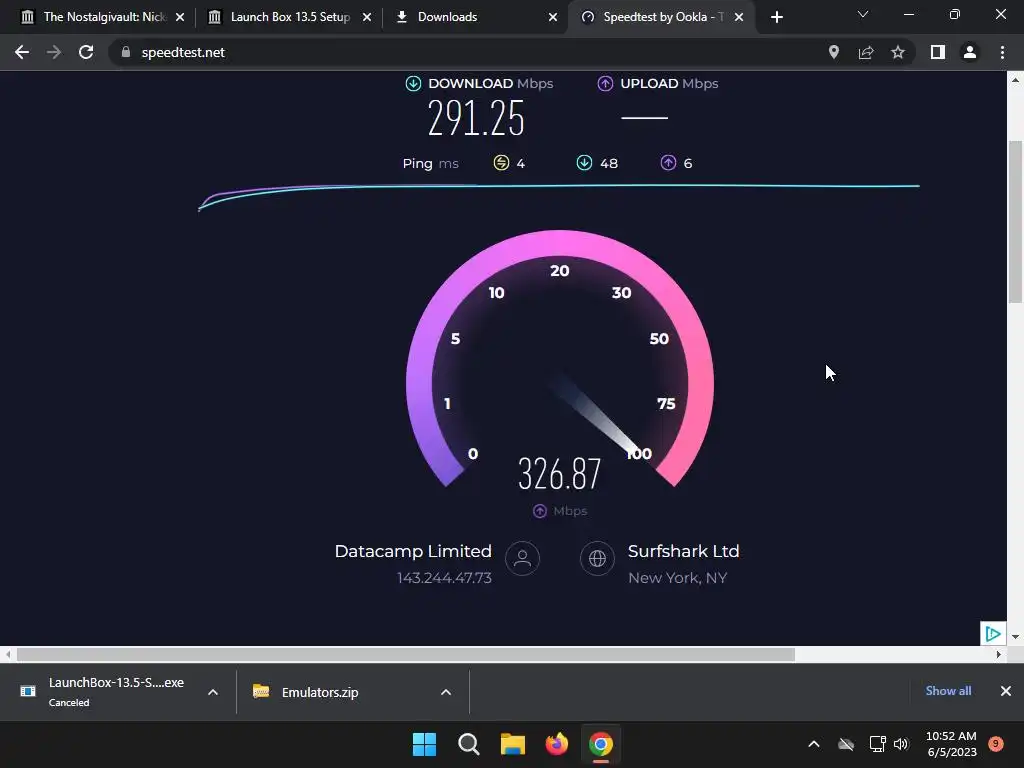Click the user icon next to Datacamp Limited
Viewport: 1024px width, 768px height.
tap(522, 558)
